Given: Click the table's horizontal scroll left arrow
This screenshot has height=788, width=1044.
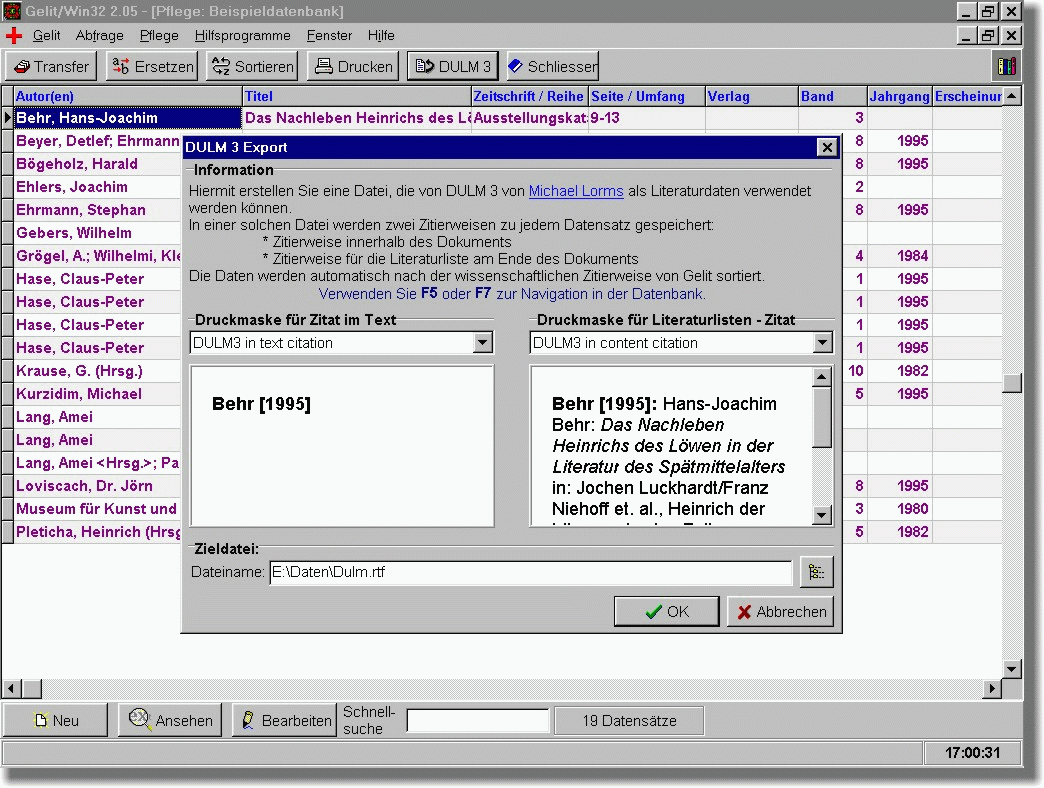Looking at the screenshot, I should pos(11,688).
